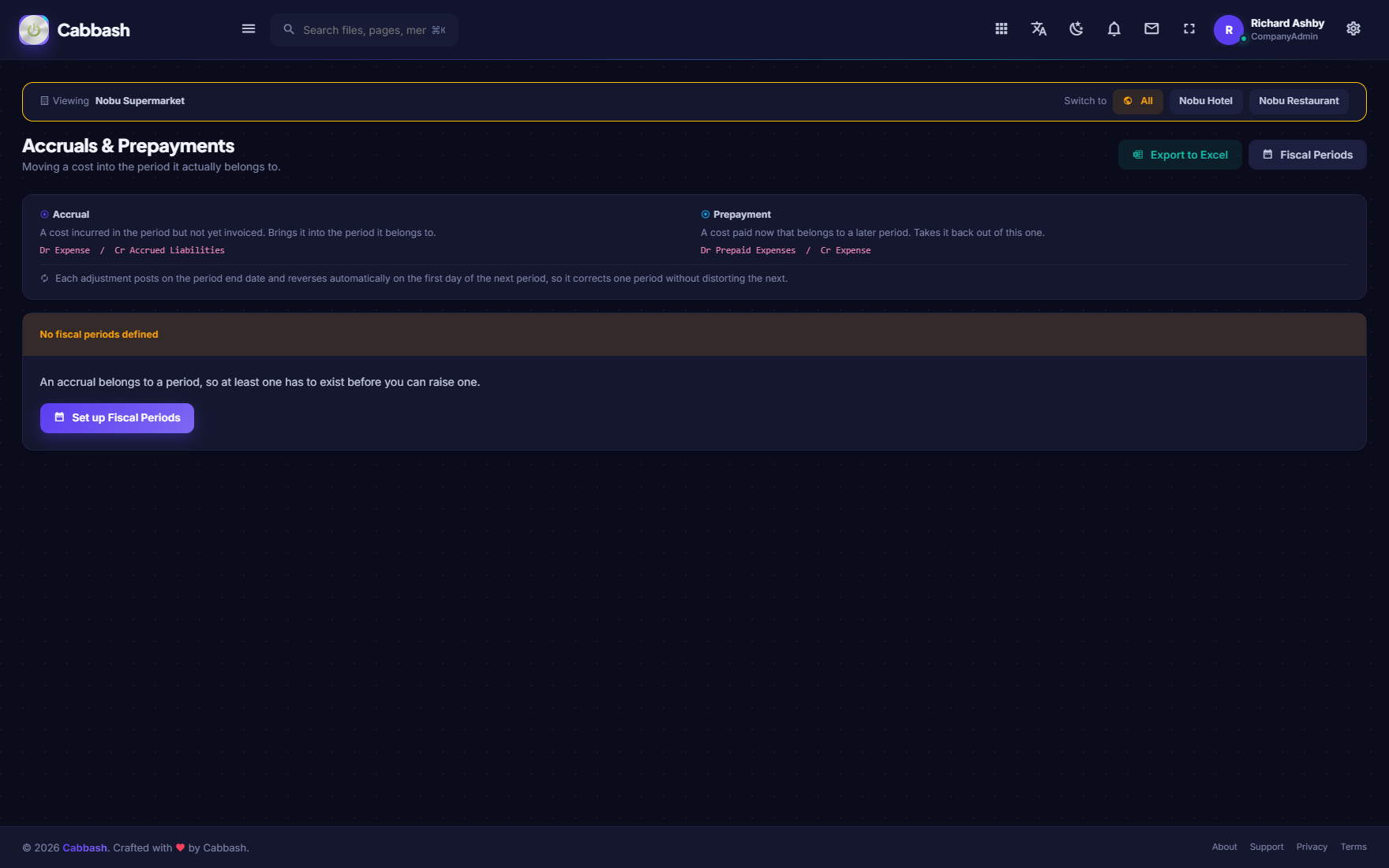Open the settings gear icon
This screenshot has height=868, width=1389.
(x=1353, y=29)
